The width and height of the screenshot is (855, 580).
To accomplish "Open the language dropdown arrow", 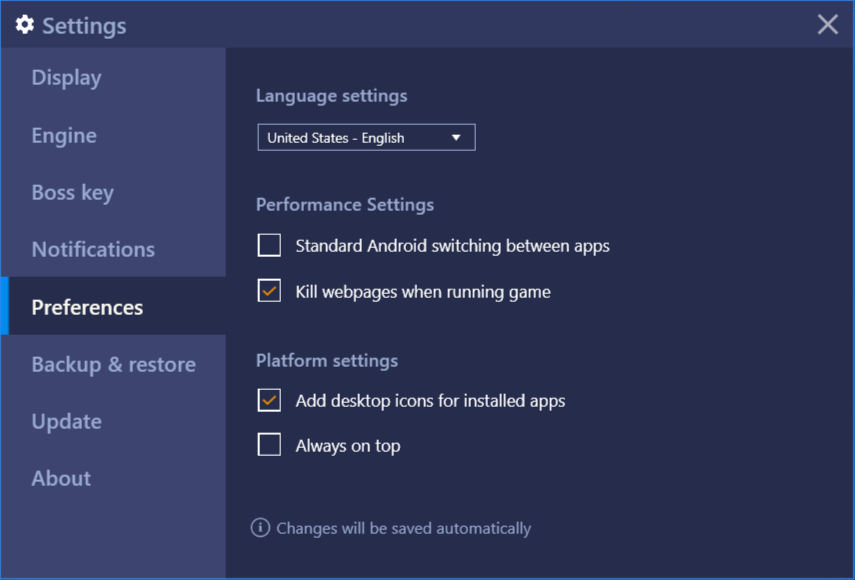I will pyautogui.click(x=456, y=138).
